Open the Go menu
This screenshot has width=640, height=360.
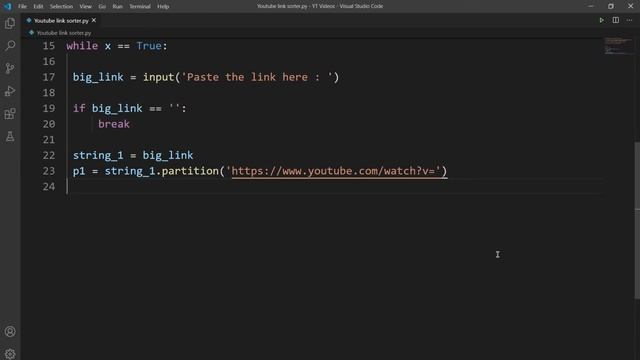[102, 6]
